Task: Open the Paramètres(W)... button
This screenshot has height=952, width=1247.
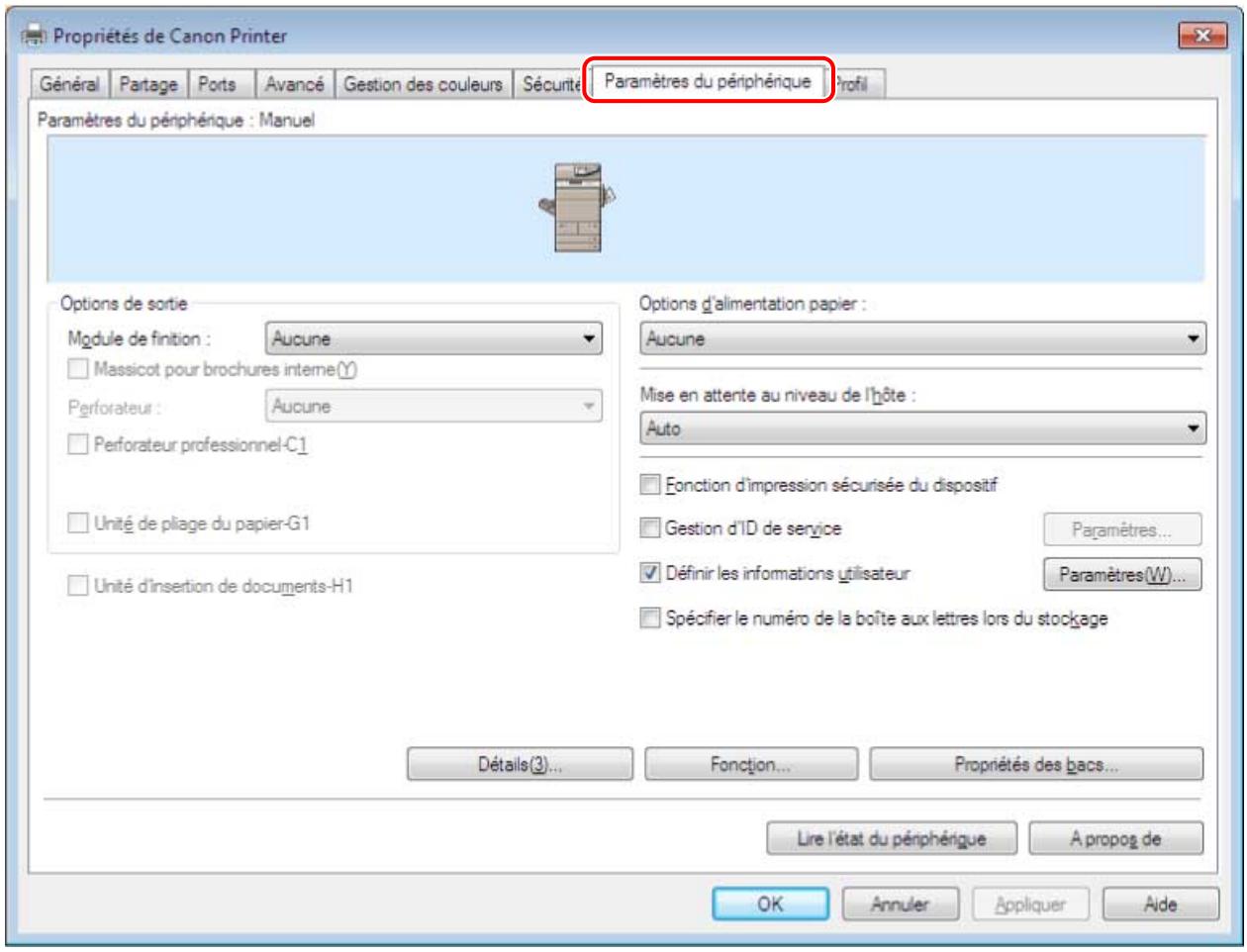Action: coord(1122,575)
